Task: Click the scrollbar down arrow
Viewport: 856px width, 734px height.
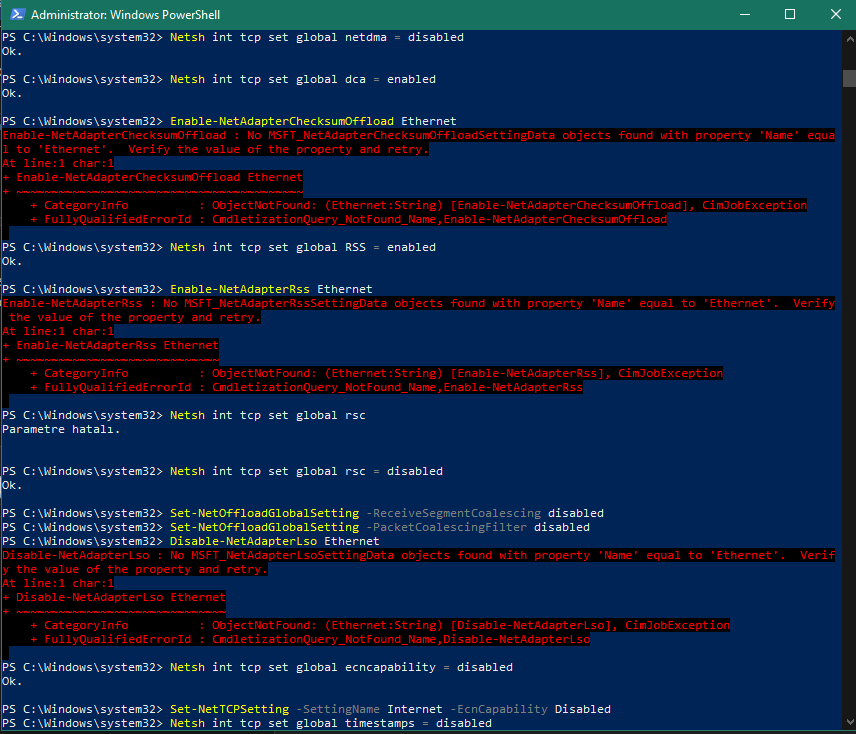Action: 849,721
